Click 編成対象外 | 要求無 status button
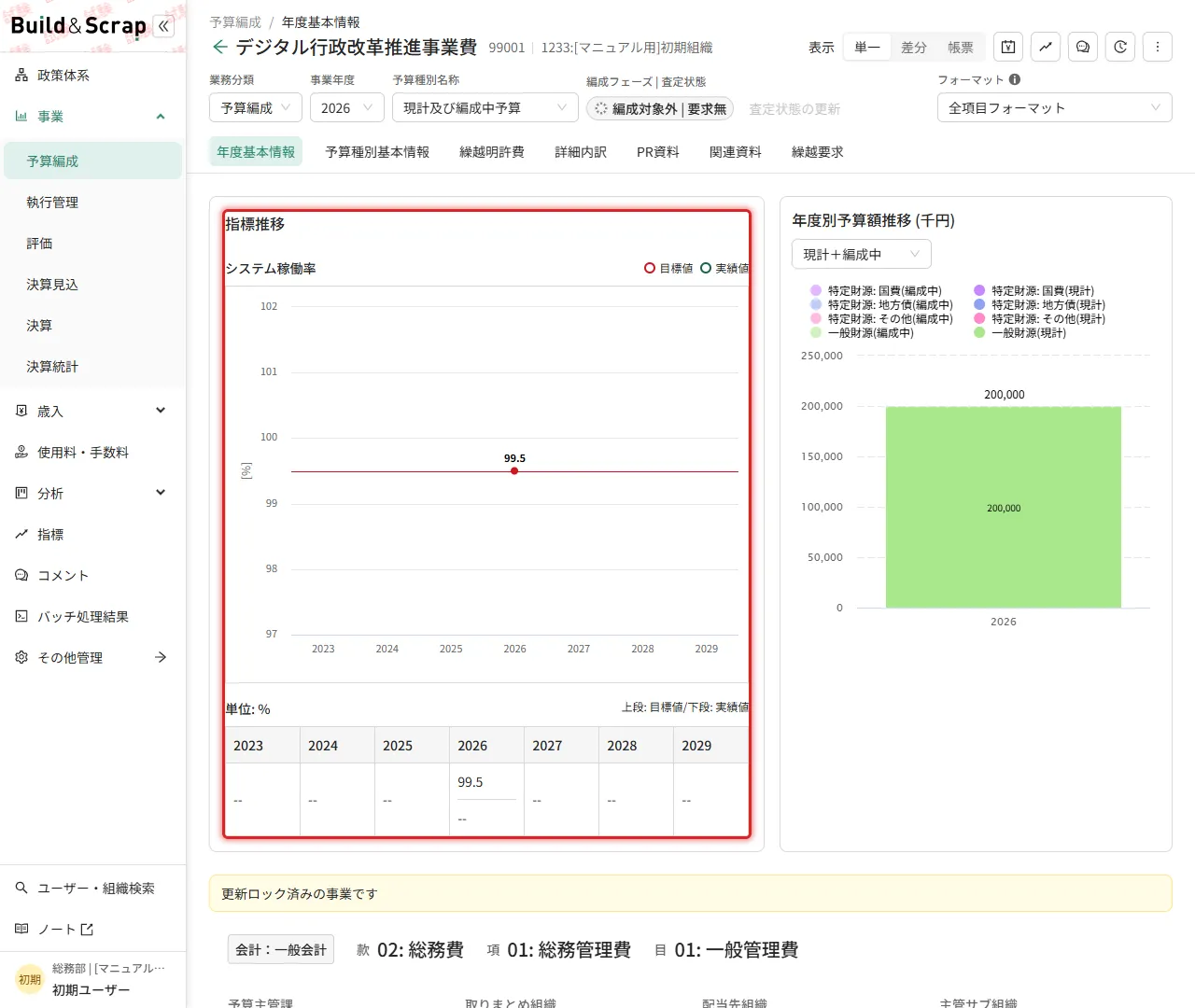This screenshot has height=1008, width=1195. [x=660, y=109]
